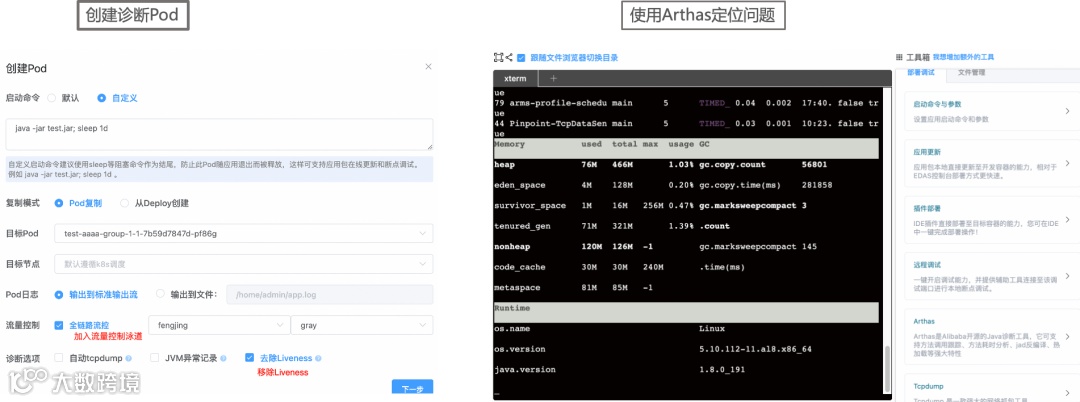Click the arms-profile-schedu thread row
This screenshot has height=402, width=1080.
[x=686, y=103]
